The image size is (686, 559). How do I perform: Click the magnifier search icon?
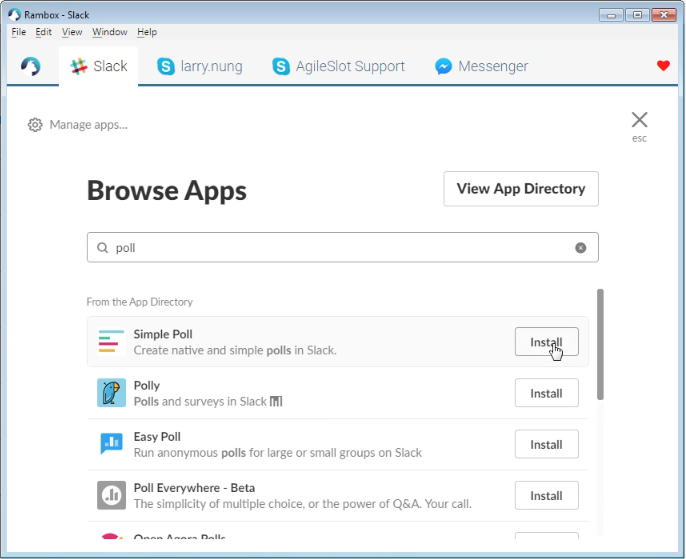tap(102, 248)
